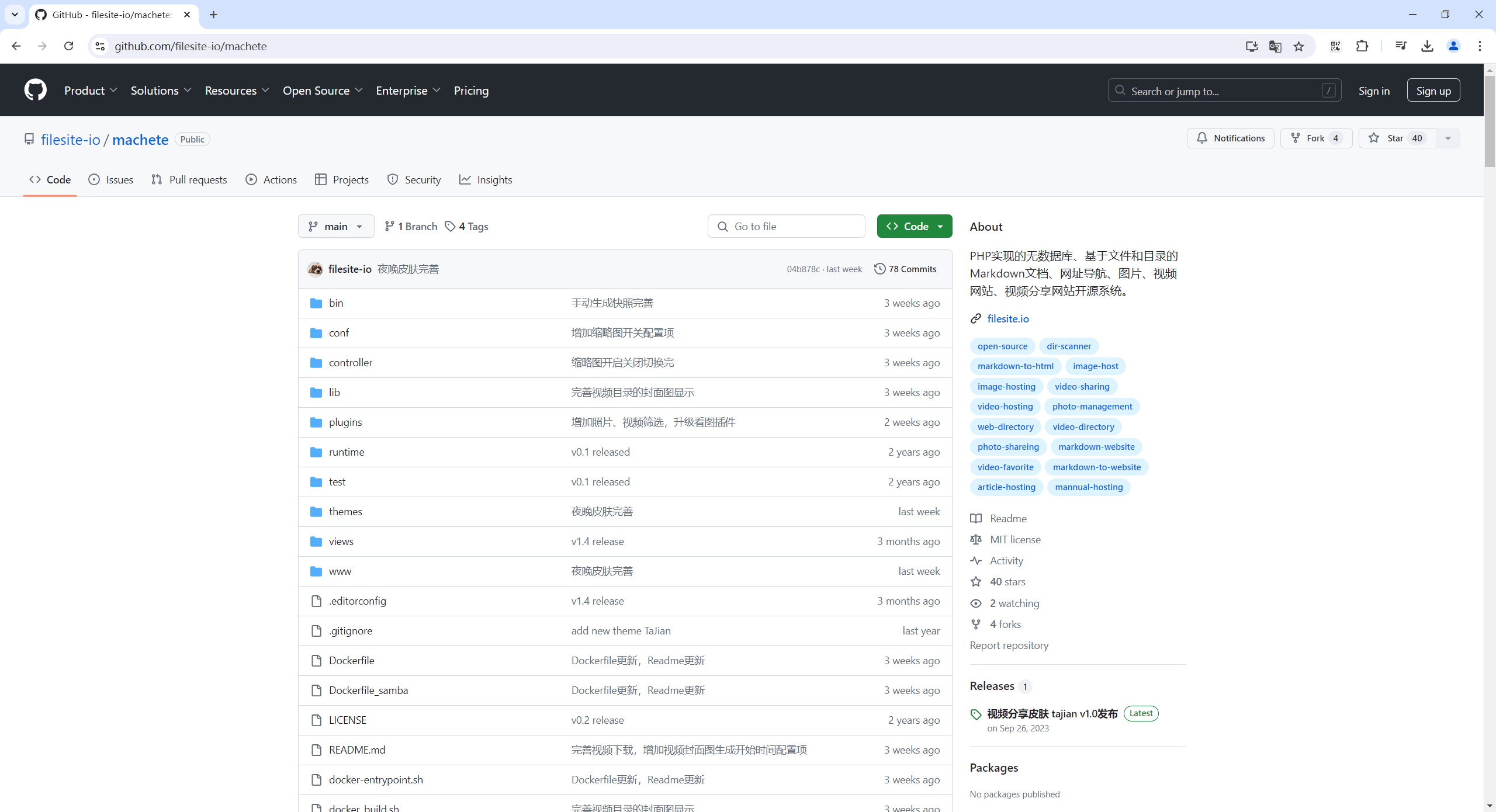View the 1 Branch list
The height and width of the screenshot is (812, 1496).
pyautogui.click(x=411, y=226)
